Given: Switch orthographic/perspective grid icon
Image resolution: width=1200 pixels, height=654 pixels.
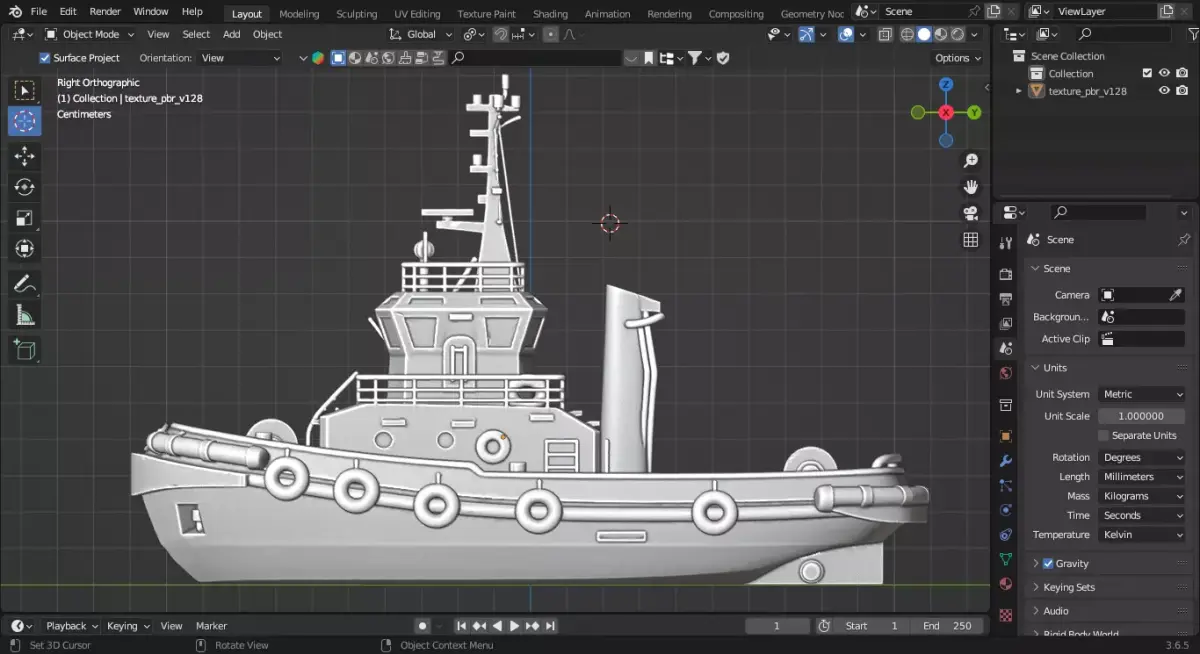Looking at the screenshot, I should coord(970,240).
